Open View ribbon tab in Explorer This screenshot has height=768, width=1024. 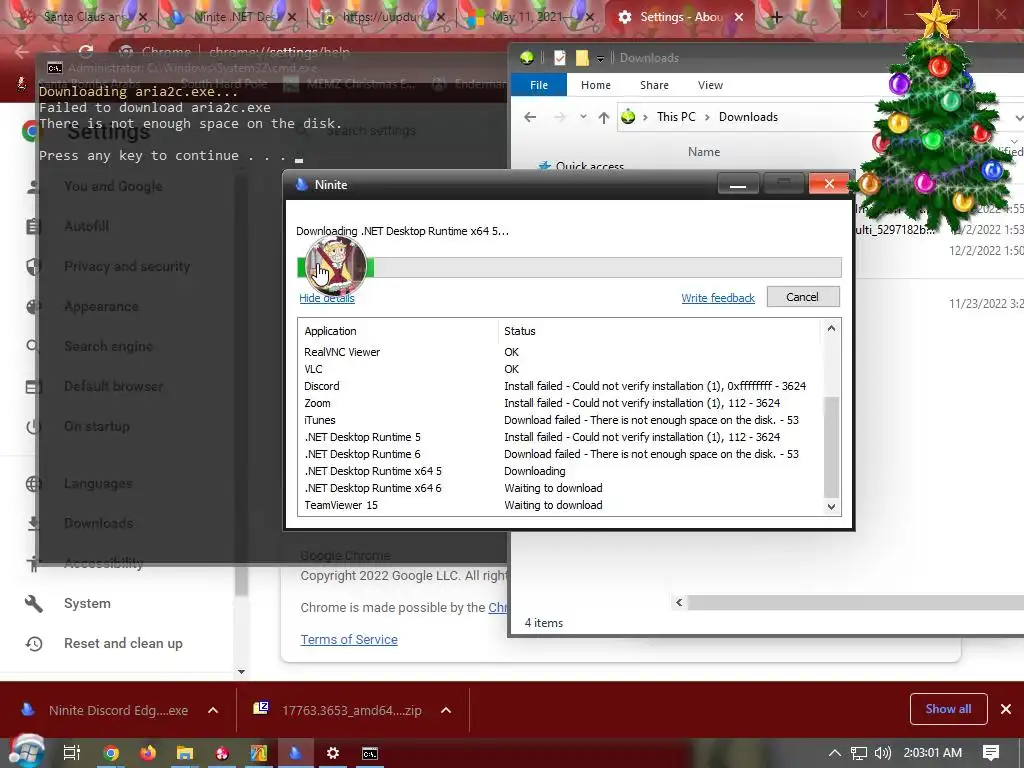click(x=710, y=85)
